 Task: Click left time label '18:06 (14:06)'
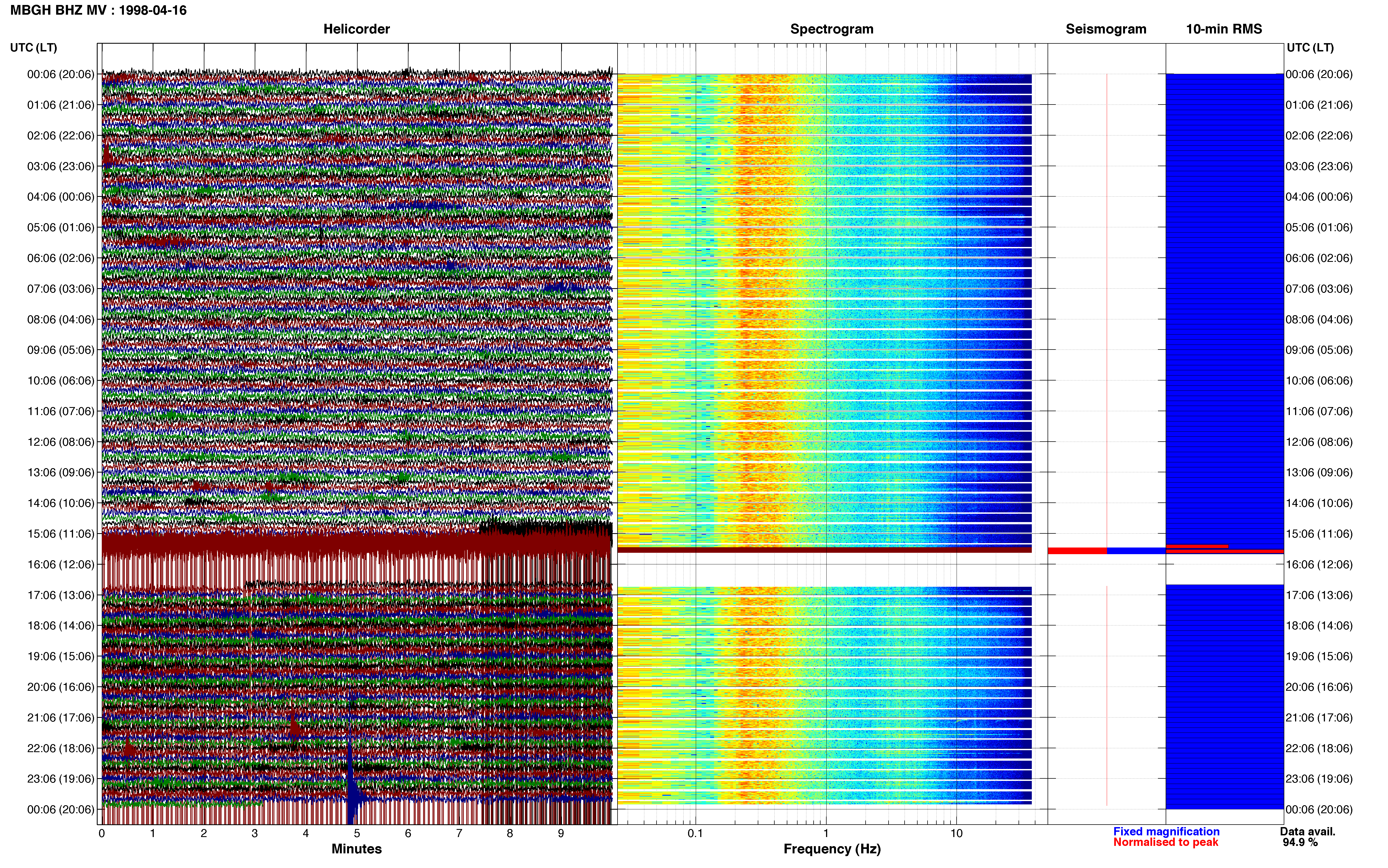[60, 626]
